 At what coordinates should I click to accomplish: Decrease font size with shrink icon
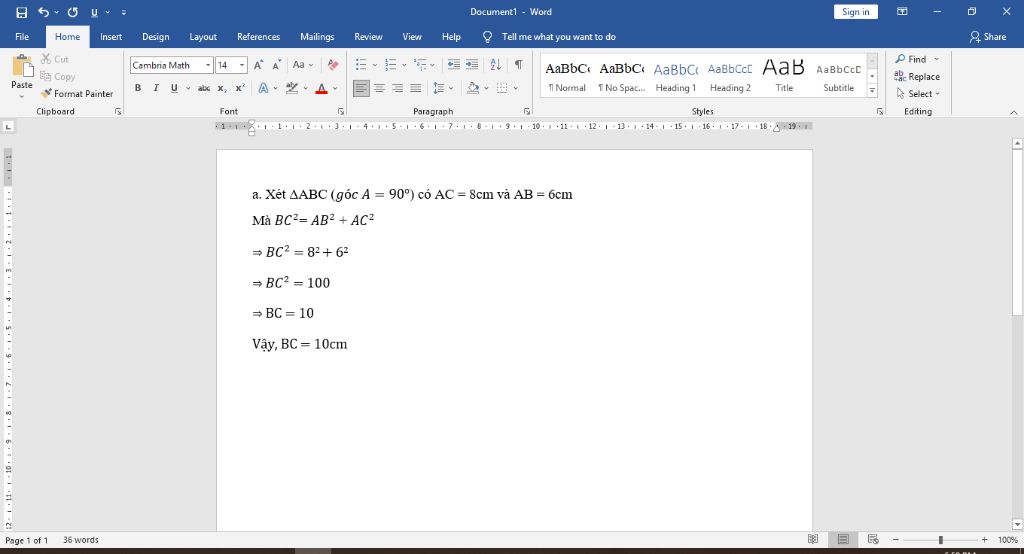(x=277, y=65)
